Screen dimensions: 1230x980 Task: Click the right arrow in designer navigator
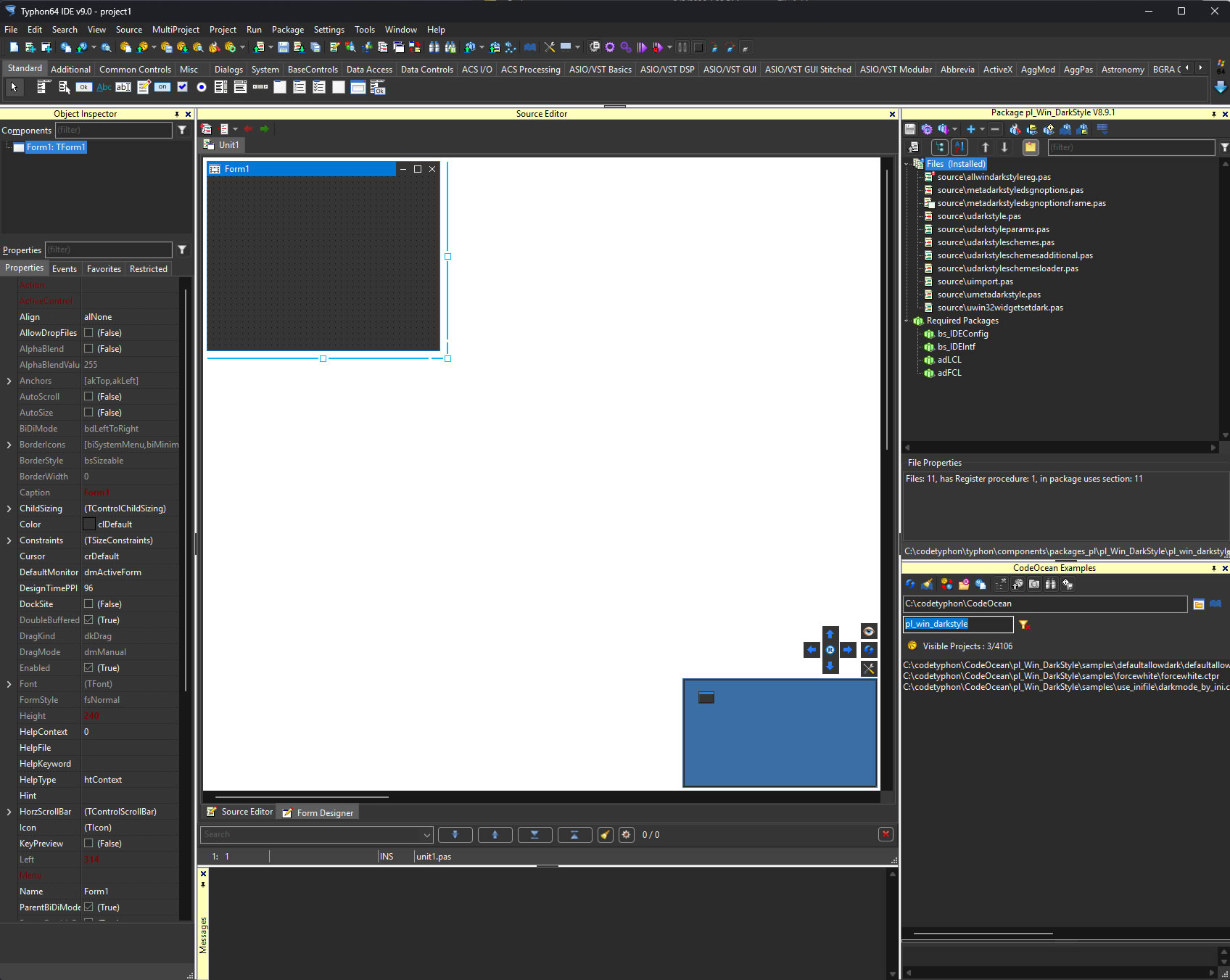[x=847, y=650]
